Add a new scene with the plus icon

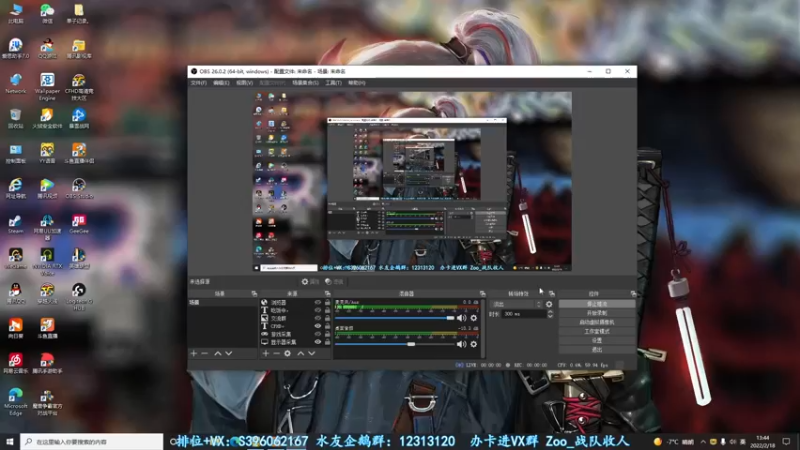(x=193, y=353)
